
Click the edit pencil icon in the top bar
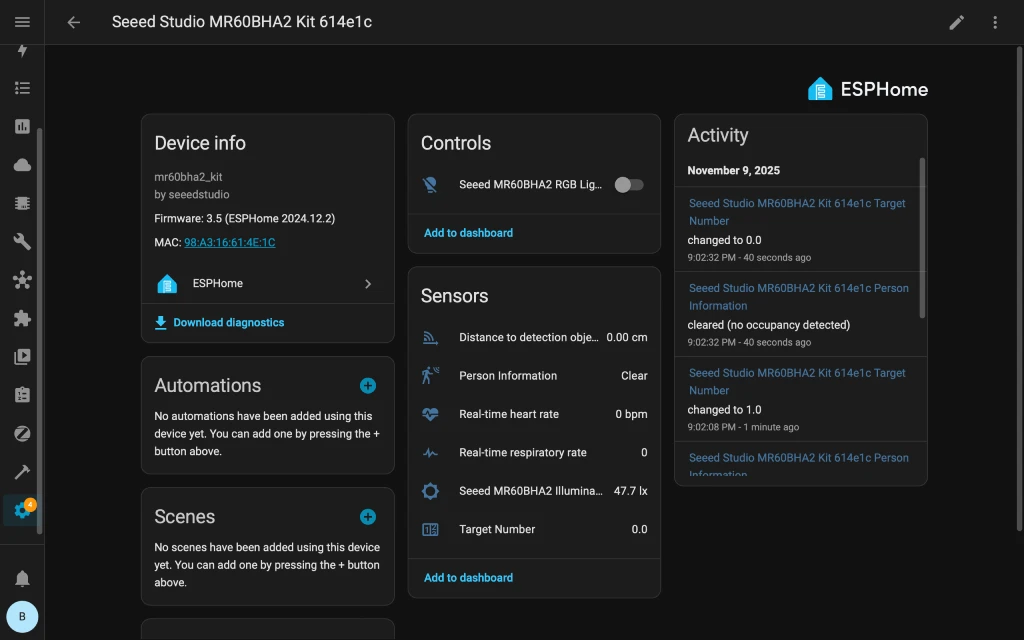coord(956,22)
